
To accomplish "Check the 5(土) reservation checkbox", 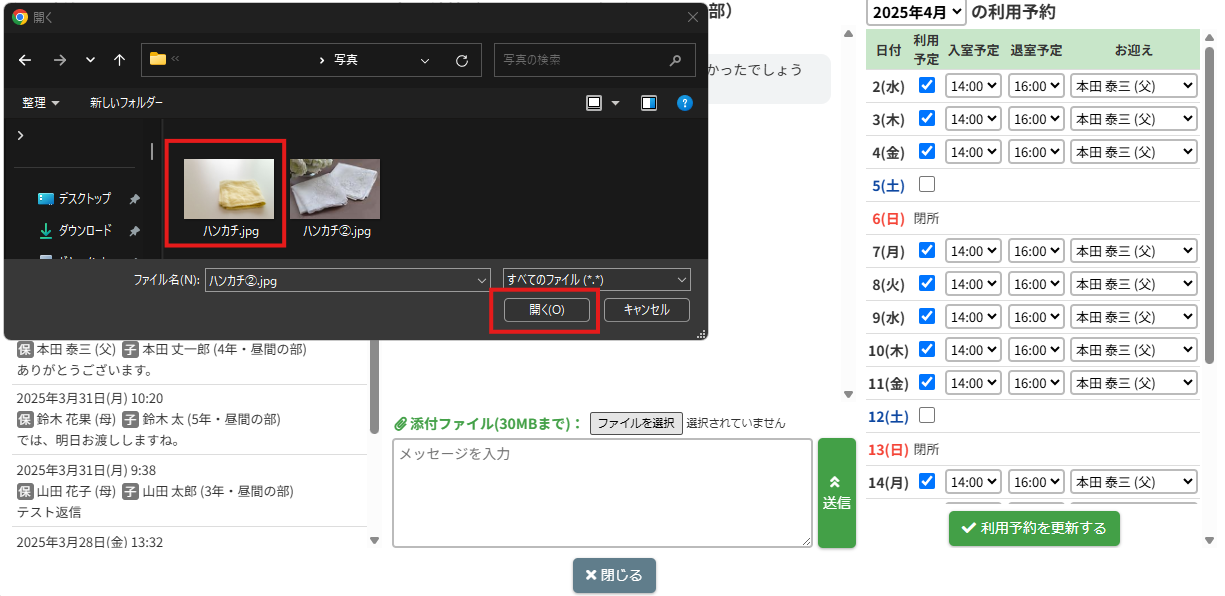I will [x=927, y=184].
